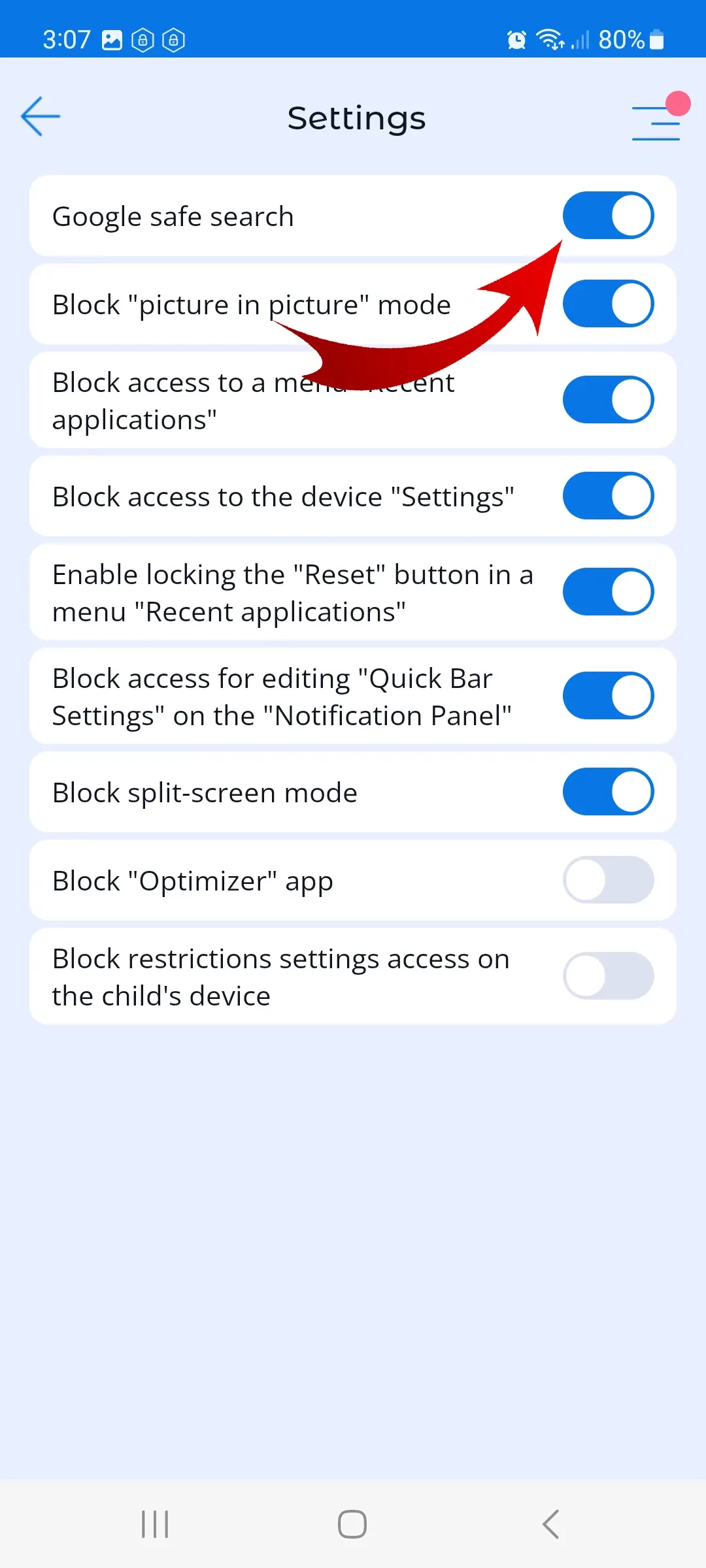
Task: Tap the image notification icon in status bar
Action: [x=112, y=41]
